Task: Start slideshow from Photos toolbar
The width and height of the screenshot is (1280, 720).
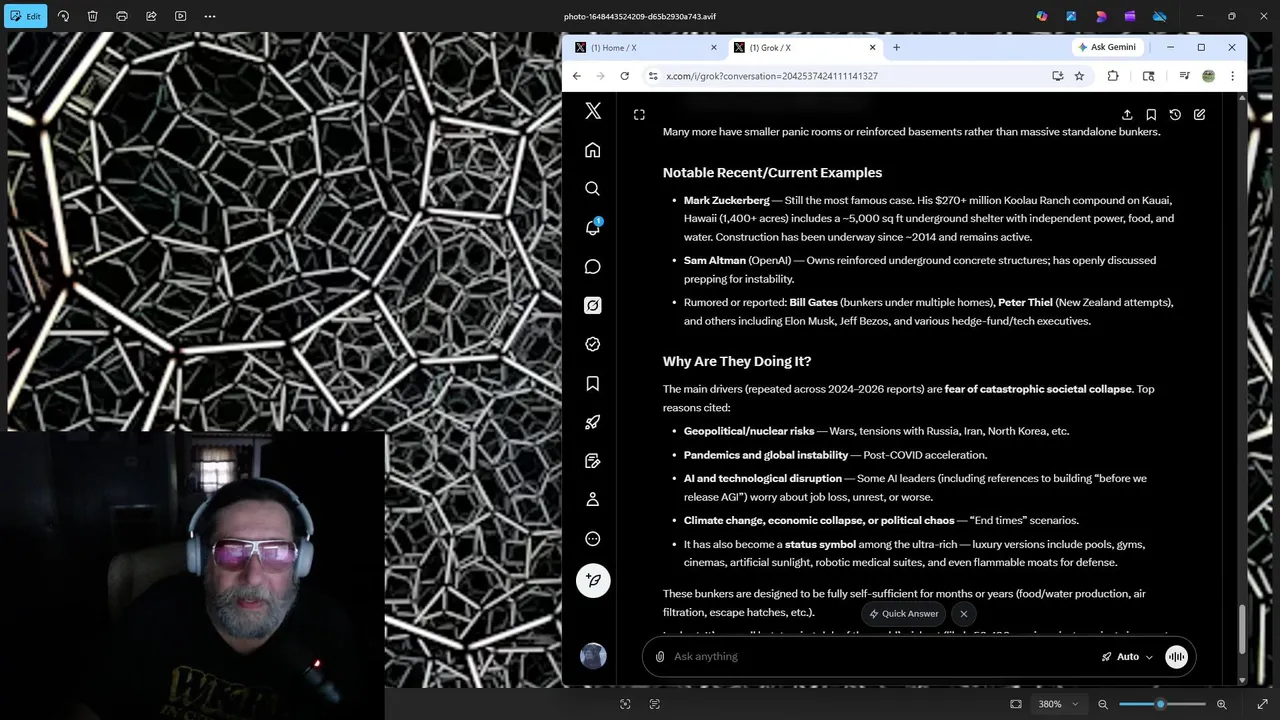Action: (x=180, y=16)
